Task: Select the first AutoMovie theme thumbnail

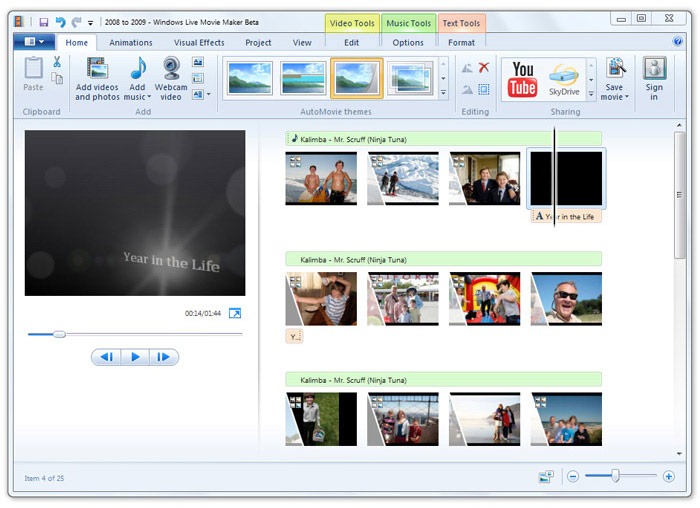Action: click(x=250, y=78)
